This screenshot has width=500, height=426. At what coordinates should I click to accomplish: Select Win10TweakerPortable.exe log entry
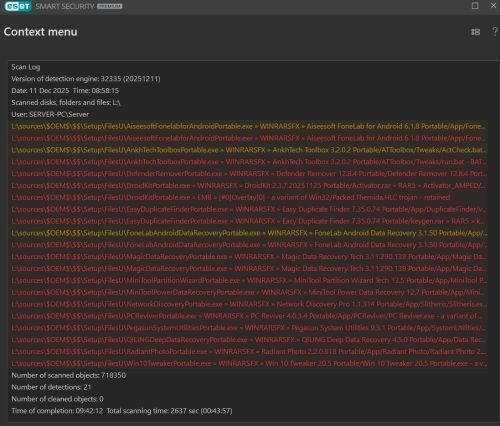[248, 364]
